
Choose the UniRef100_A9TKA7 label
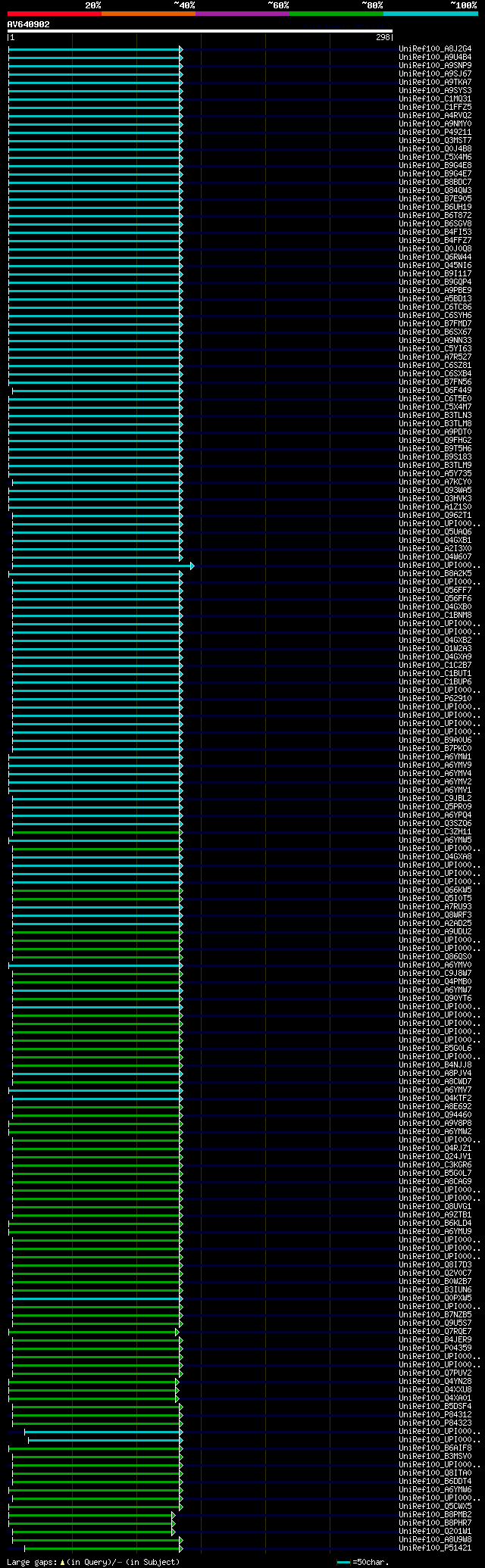[435, 83]
